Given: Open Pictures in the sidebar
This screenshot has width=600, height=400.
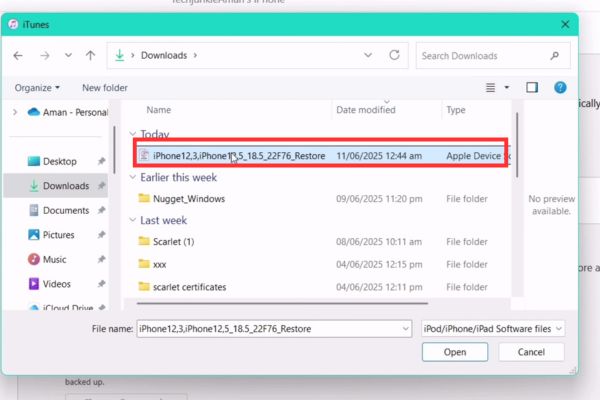Looking at the screenshot, I should (51, 235).
